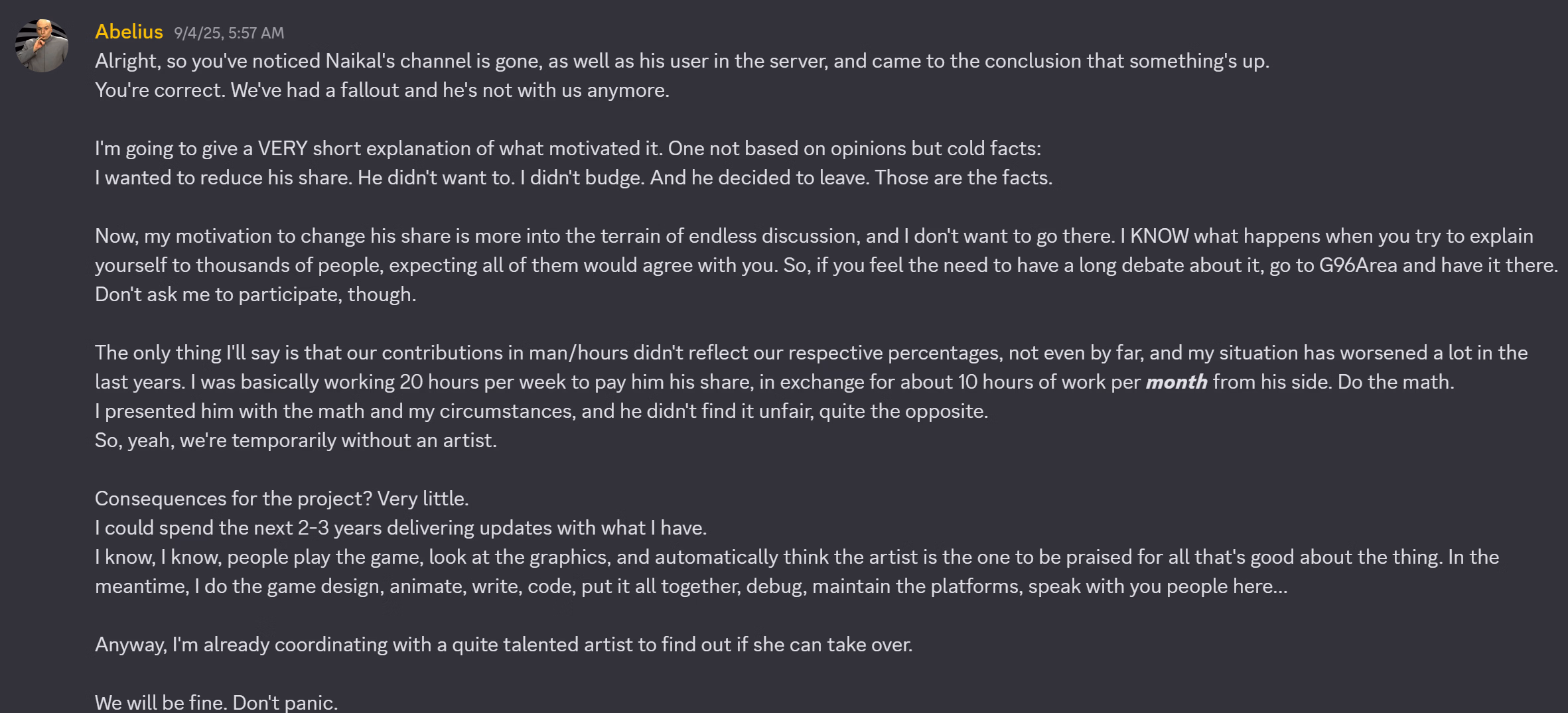Click the line starting "Now, my motivation to change"

[x=814, y=236]
